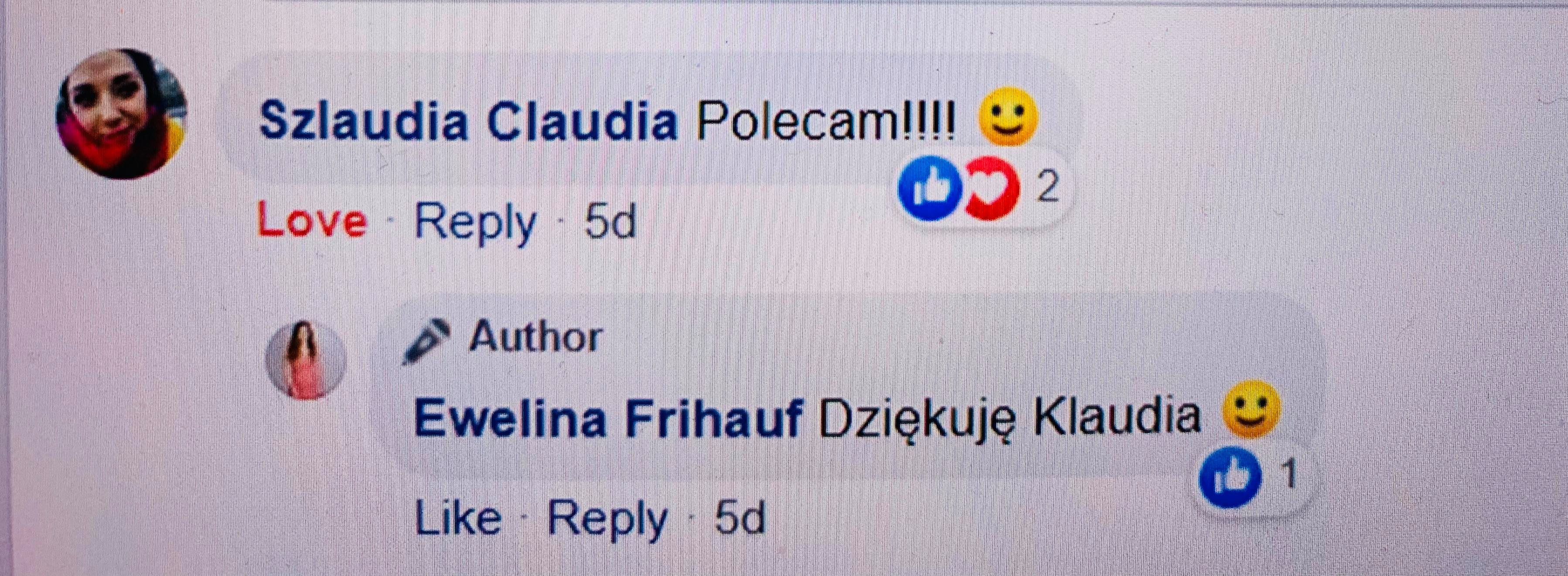Reply to Ewelina Frihauf's comment
The height and width of the screenshot is (576, 1568).
point(607,521)
